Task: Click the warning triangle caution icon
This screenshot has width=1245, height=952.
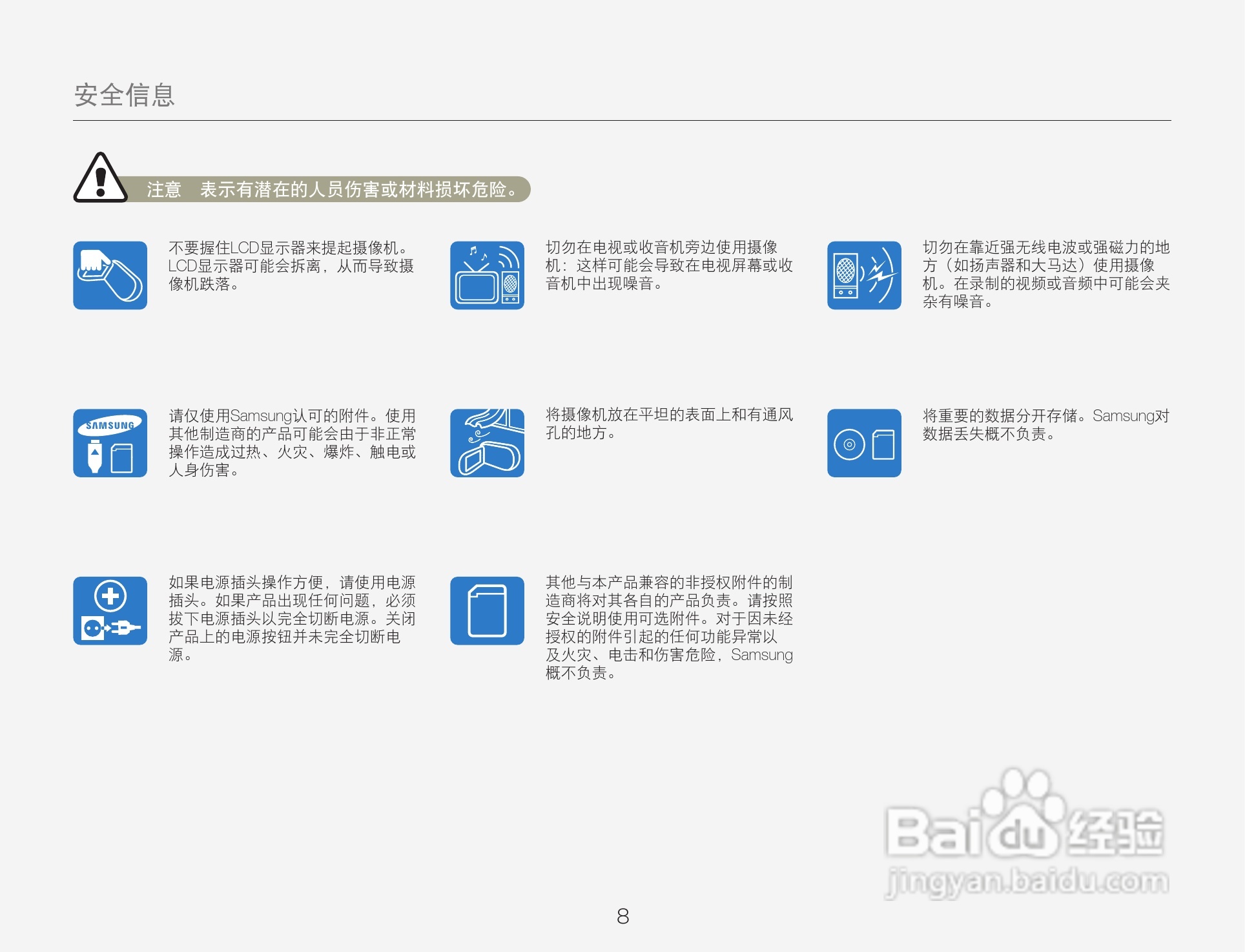Action: (100, 178)
